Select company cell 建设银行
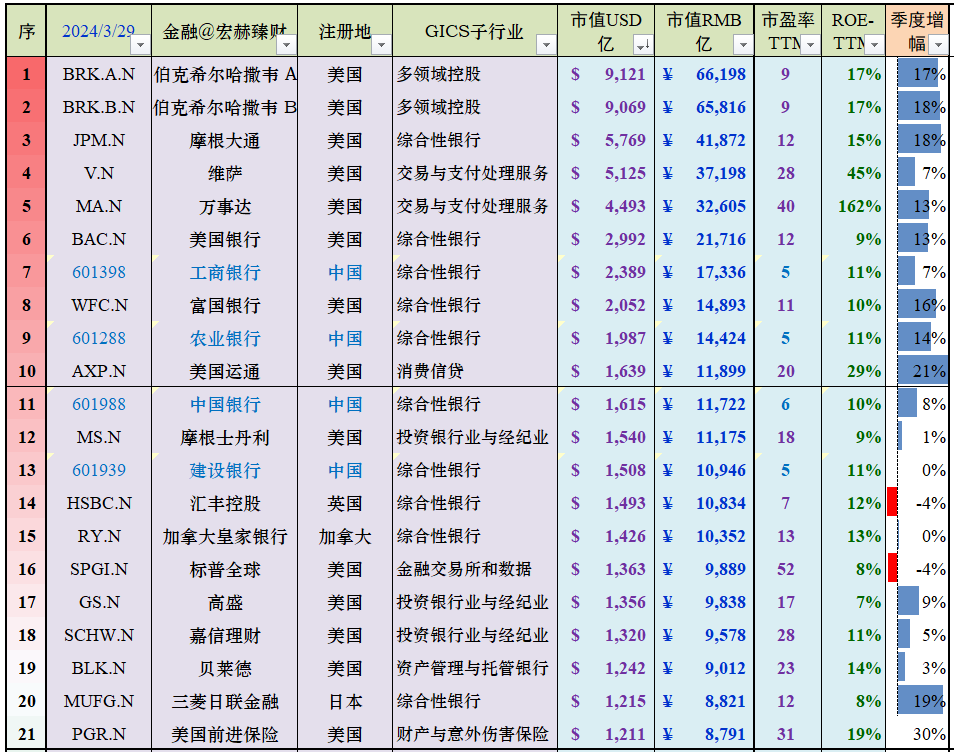Viewport: 954px width, 752px height. (225, 470)
